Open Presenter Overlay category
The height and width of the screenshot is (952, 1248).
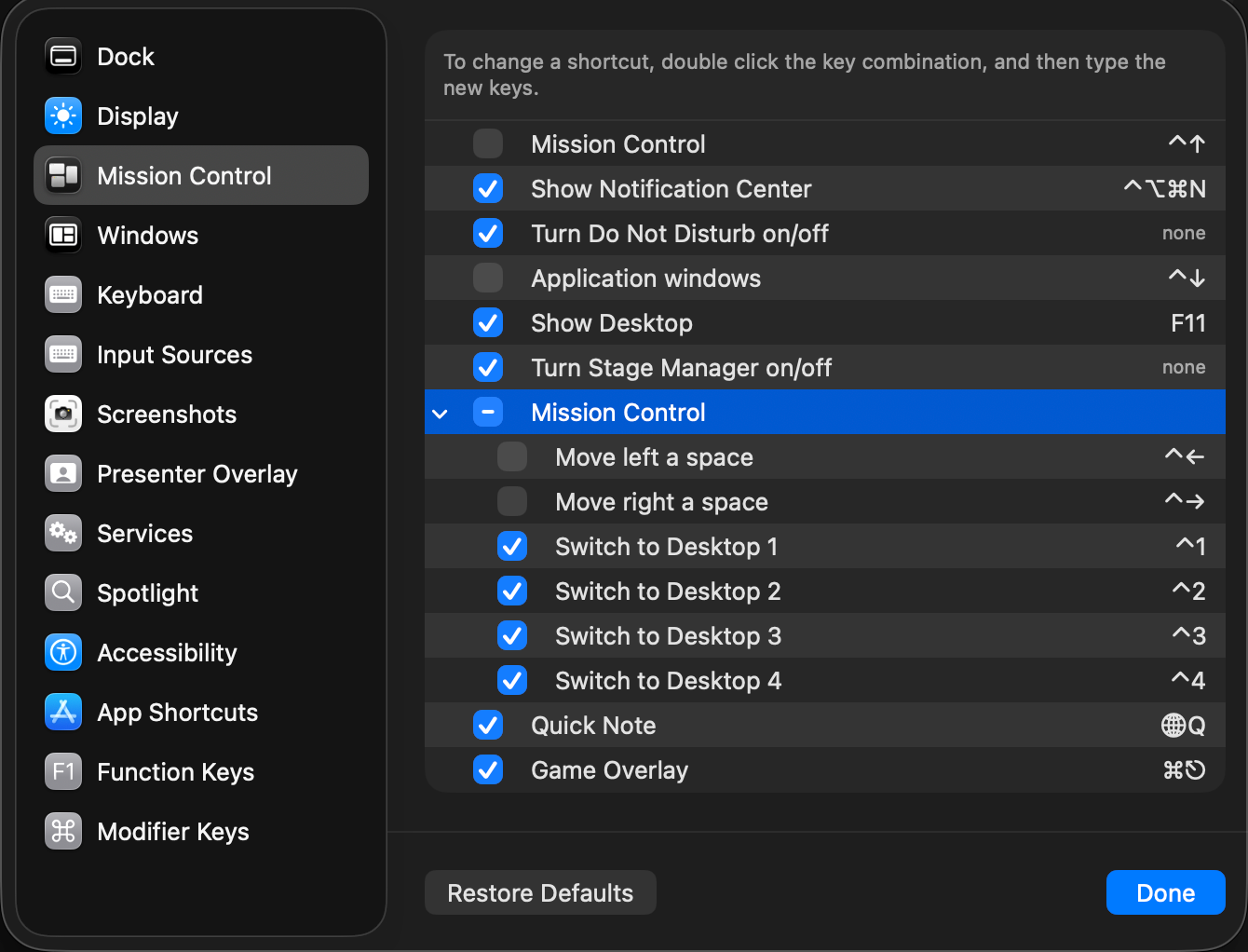tap(201, 474)
